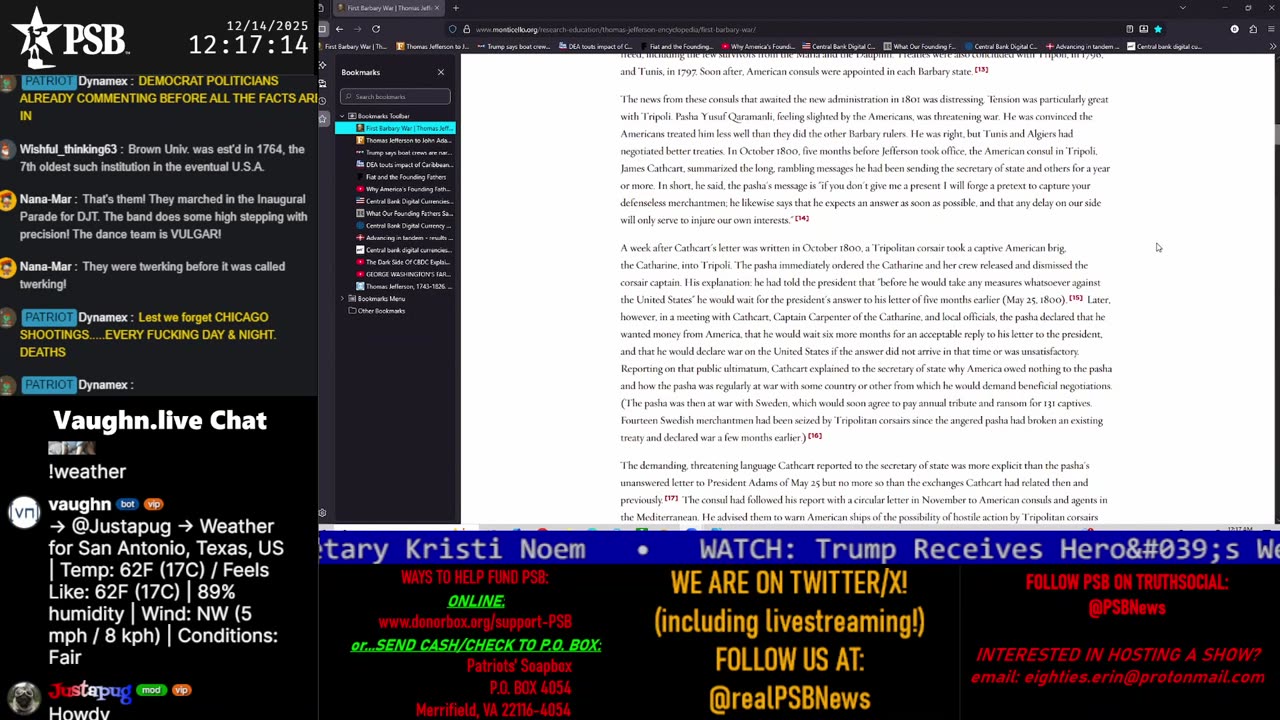
Task: Click the sidebar toggle icon beside back arrow
Action: 322,29
